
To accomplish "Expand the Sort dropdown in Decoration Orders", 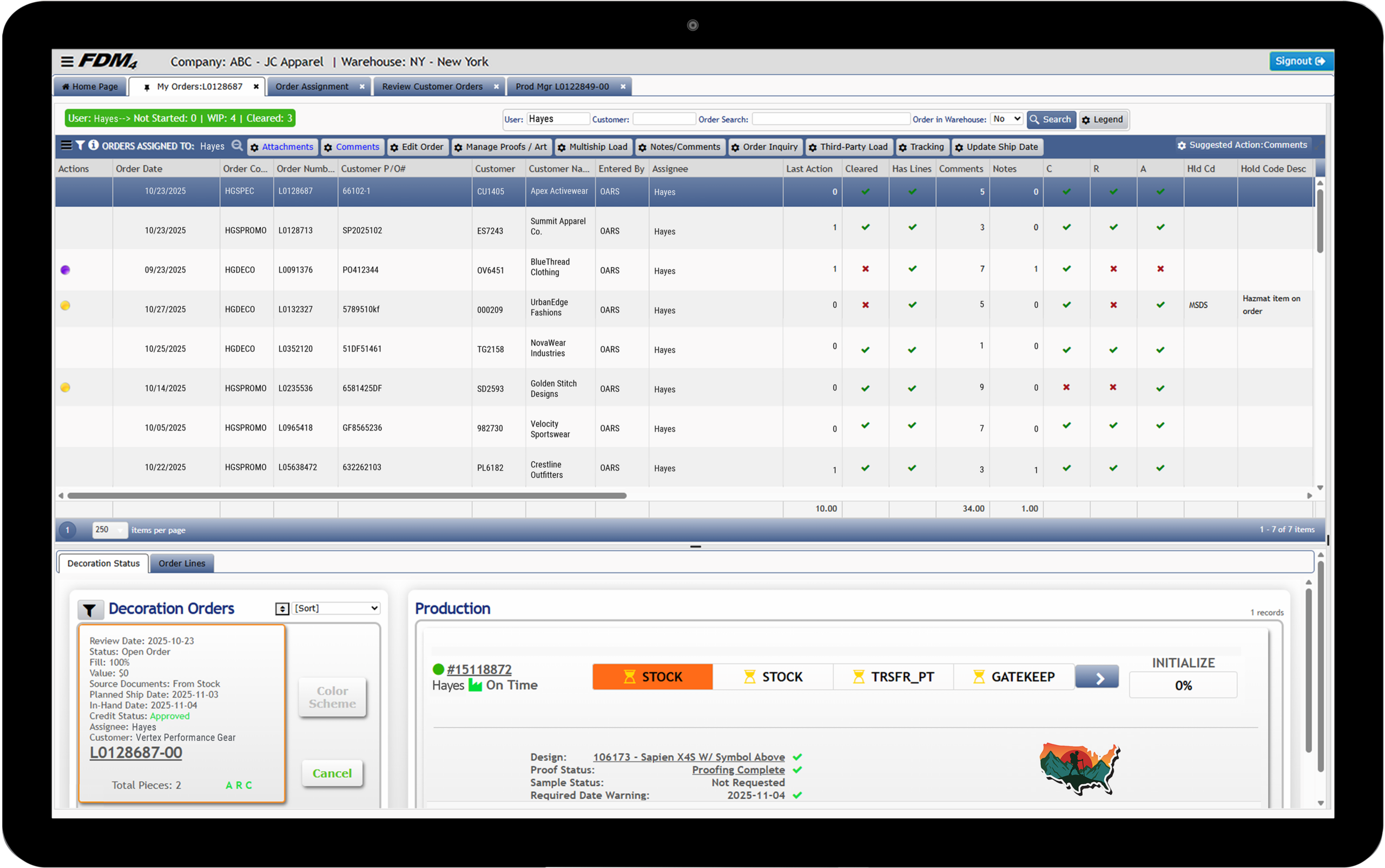I will (337, 608).
